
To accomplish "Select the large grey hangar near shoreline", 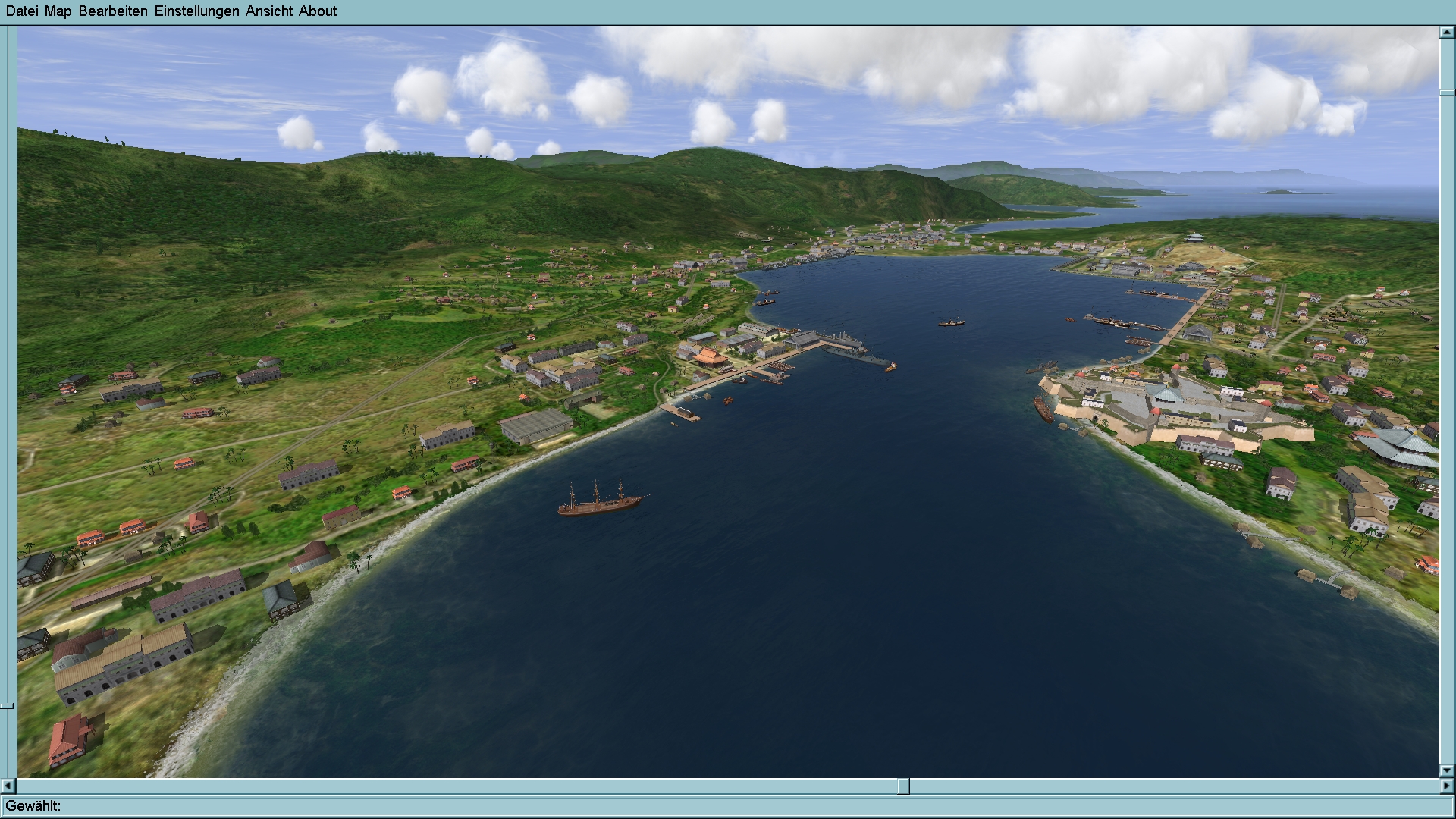I will pyautogui.click(x=535, y=425).
